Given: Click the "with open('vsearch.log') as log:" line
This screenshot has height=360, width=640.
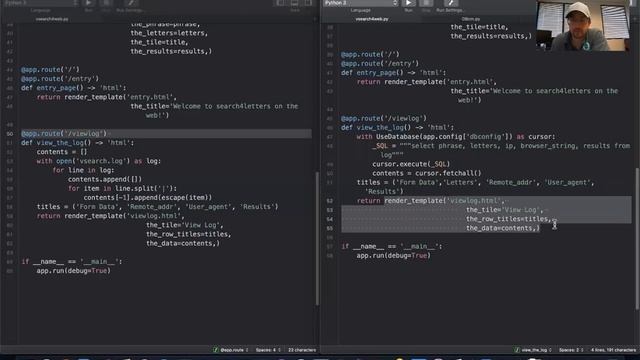Looking at the screenshot, I should 98,161.
